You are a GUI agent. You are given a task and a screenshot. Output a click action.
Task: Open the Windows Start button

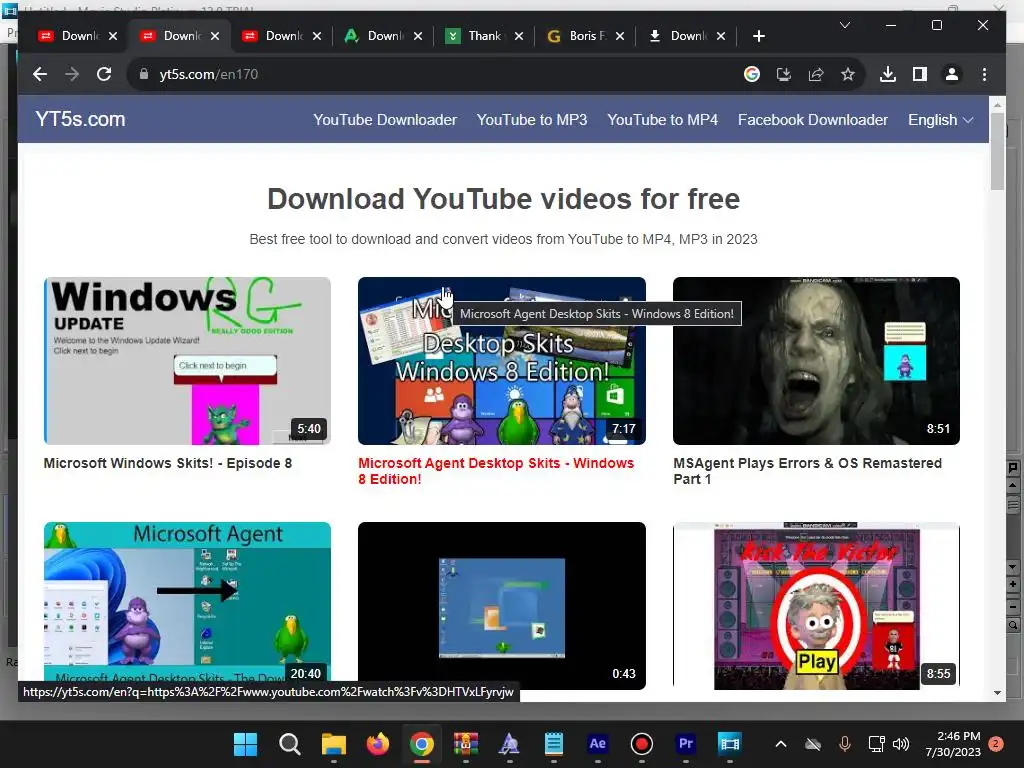(x=246, y=744)
